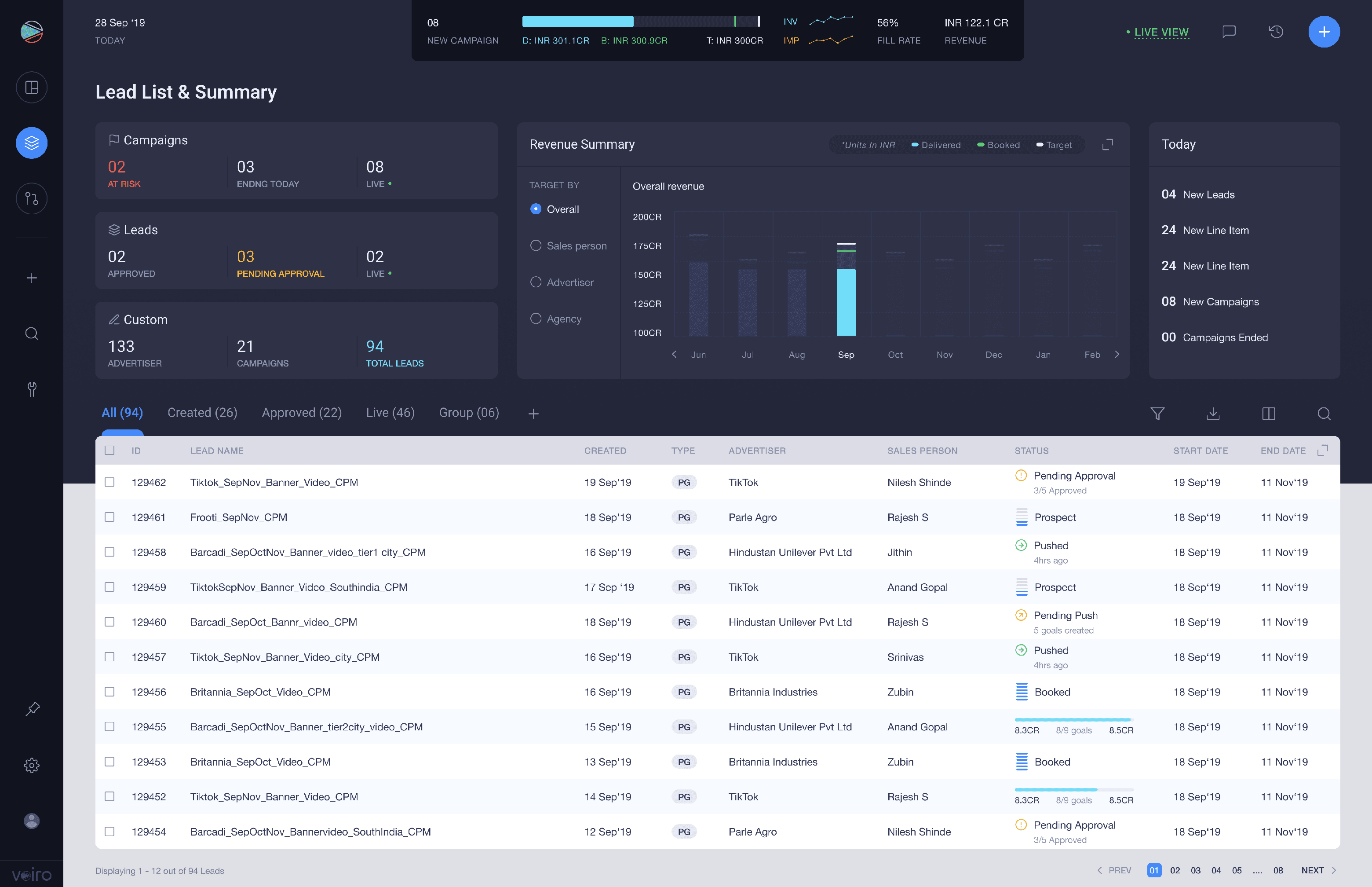Click the blue plus add button

(1324, 32)
